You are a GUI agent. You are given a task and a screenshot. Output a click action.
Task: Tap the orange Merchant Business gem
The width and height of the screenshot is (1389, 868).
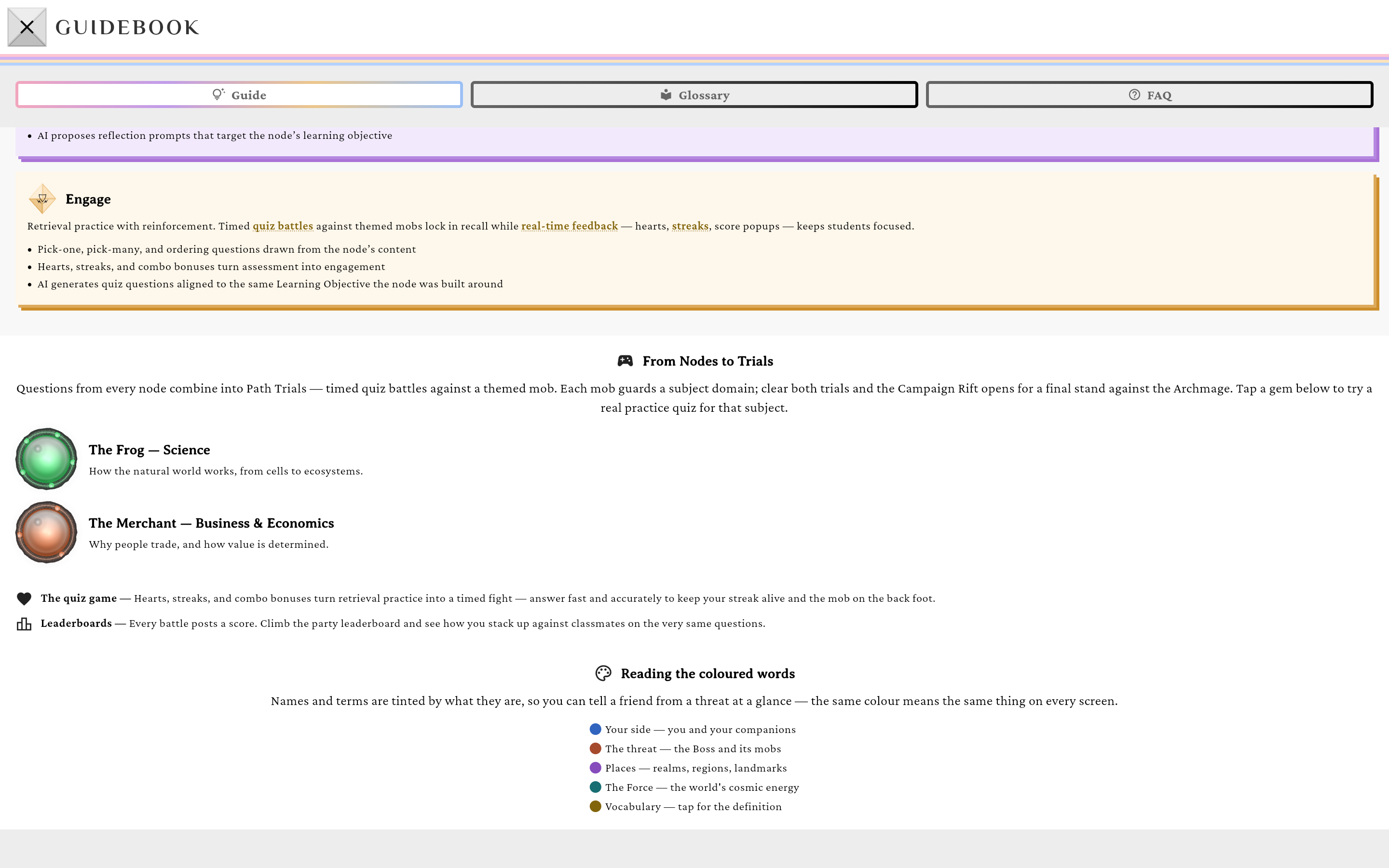(46, 532)
